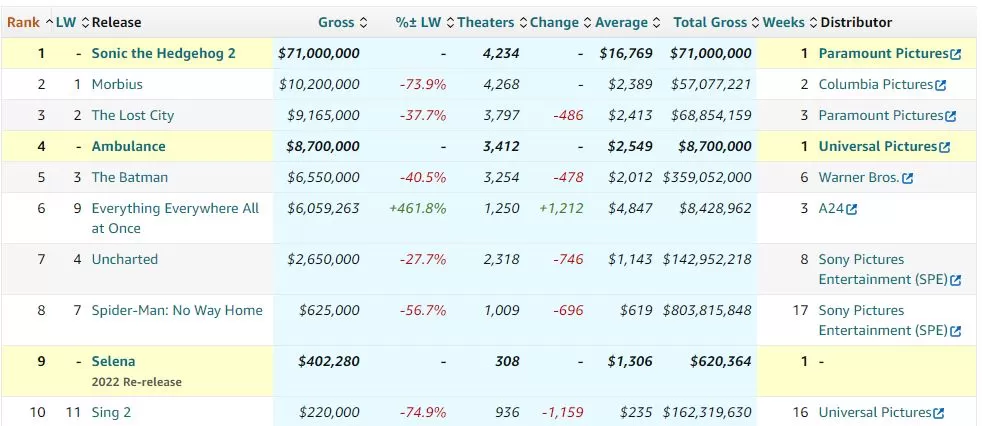Click the Selena 2022 Re-release title
982x426 pixels.
(113, 361)
